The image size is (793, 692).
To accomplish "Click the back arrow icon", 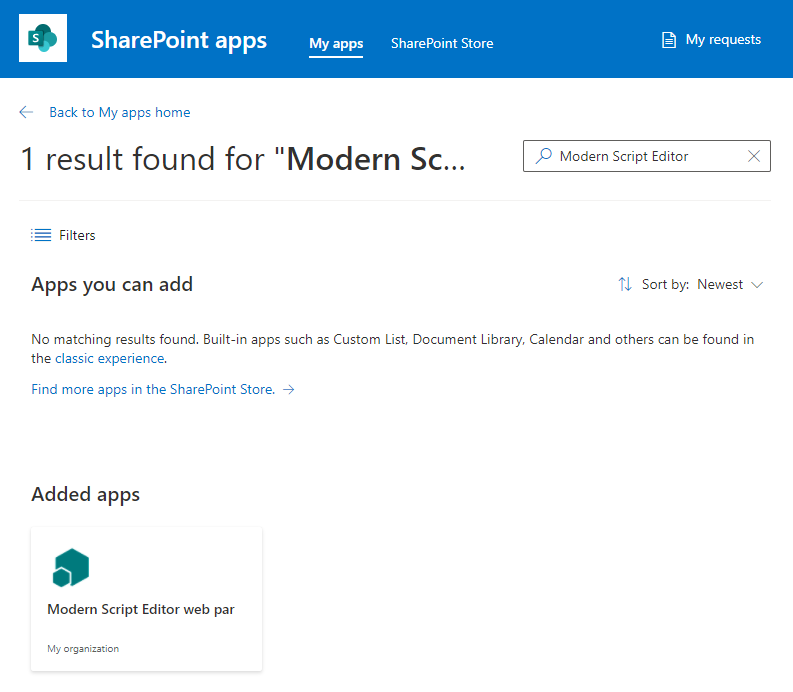I will click(x=26, y=112).
